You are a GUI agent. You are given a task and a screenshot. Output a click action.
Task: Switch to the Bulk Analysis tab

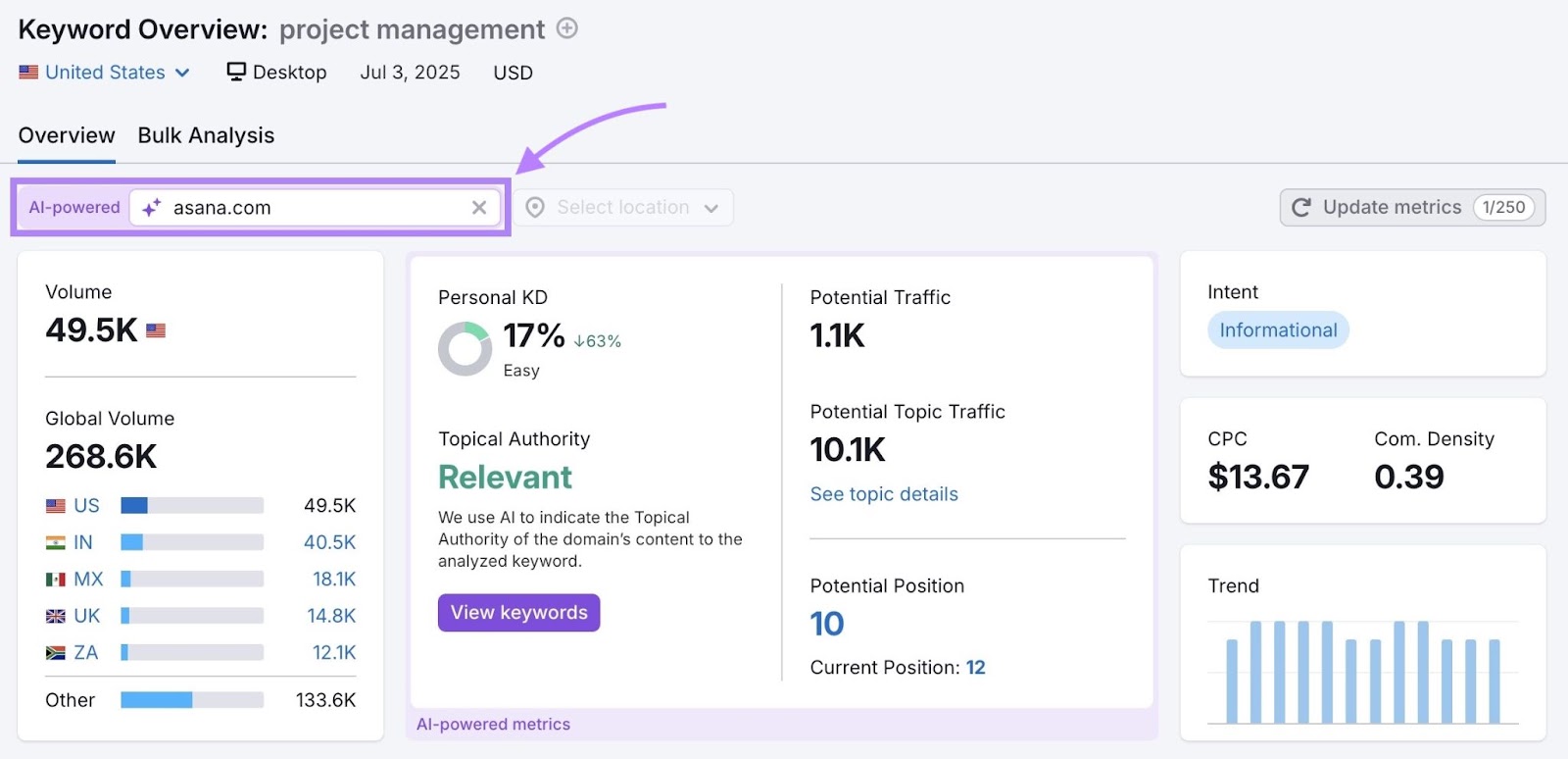point(206,135)
